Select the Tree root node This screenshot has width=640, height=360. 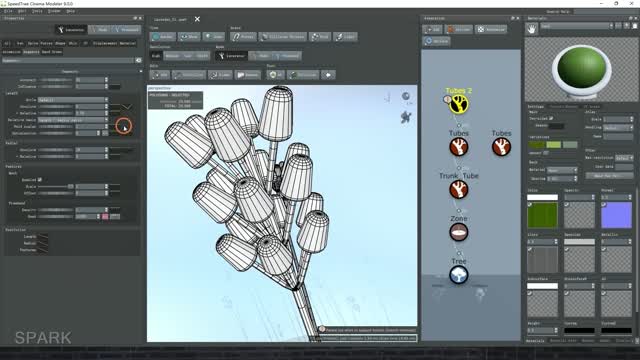(x=458, y=275)
